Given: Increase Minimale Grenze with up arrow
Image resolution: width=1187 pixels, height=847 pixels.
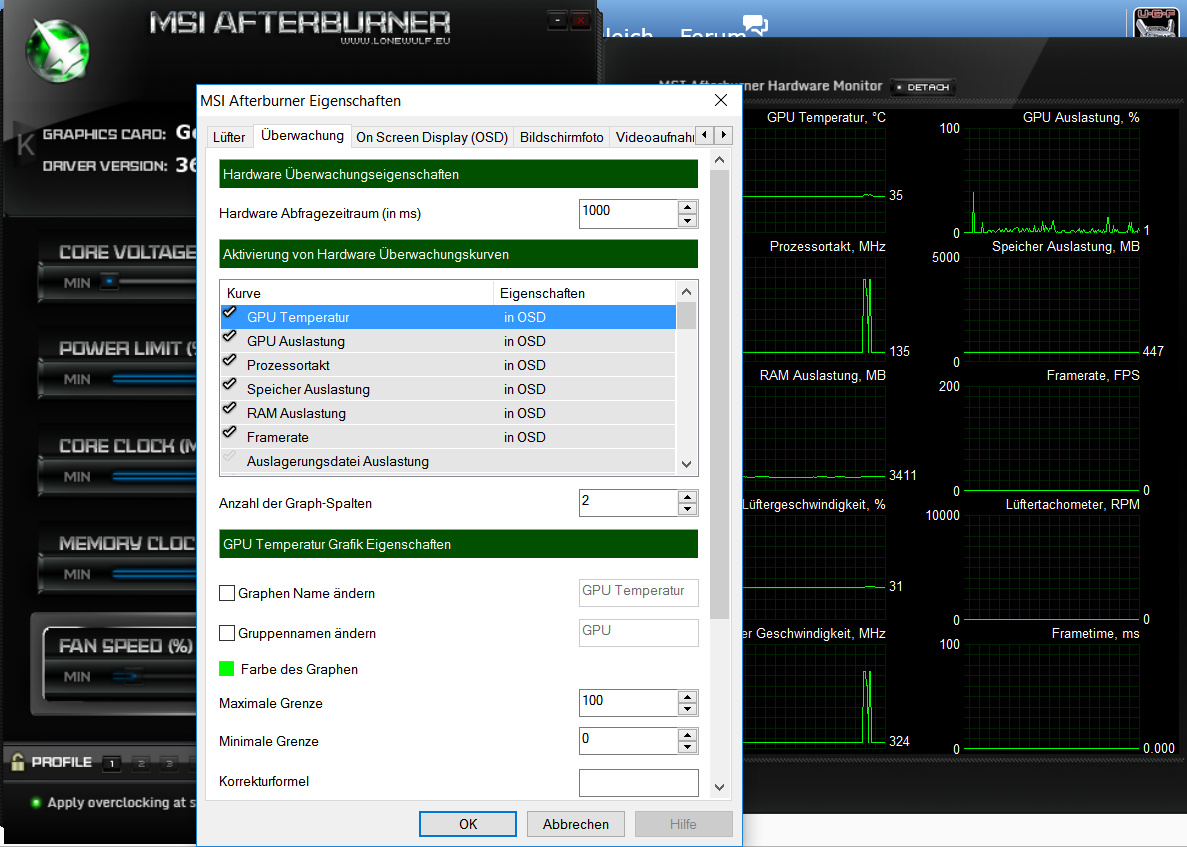Looking at the screenshot, I should (687, 735).
